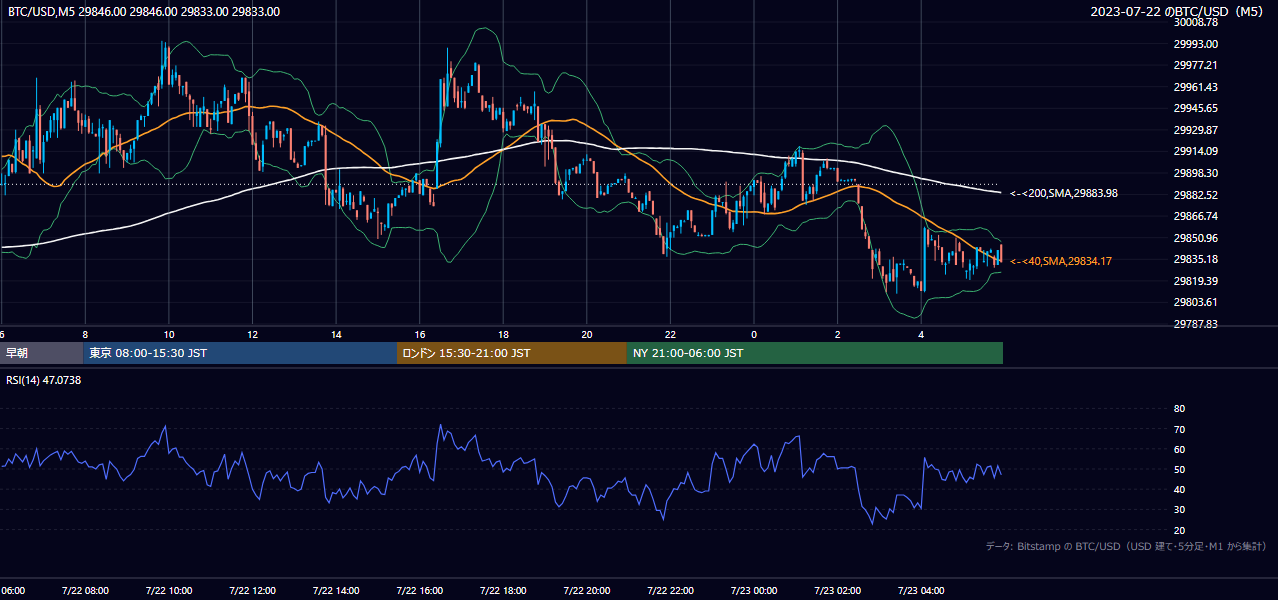Click price axis label 29819.39
1278x600 pixels.
(1195, 281)
